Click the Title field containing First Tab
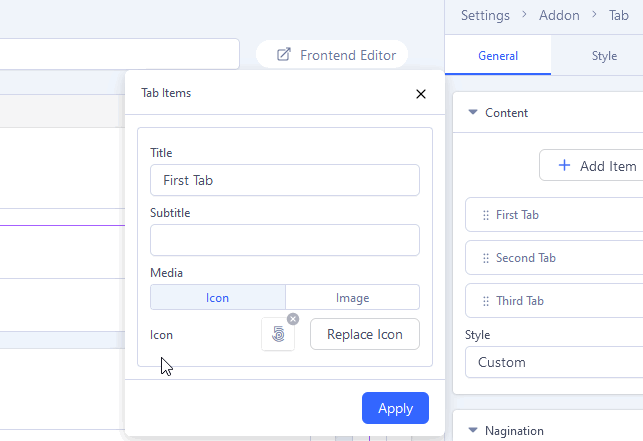The height and width of the screenshot is (441, 643). [x=285, y=180]
